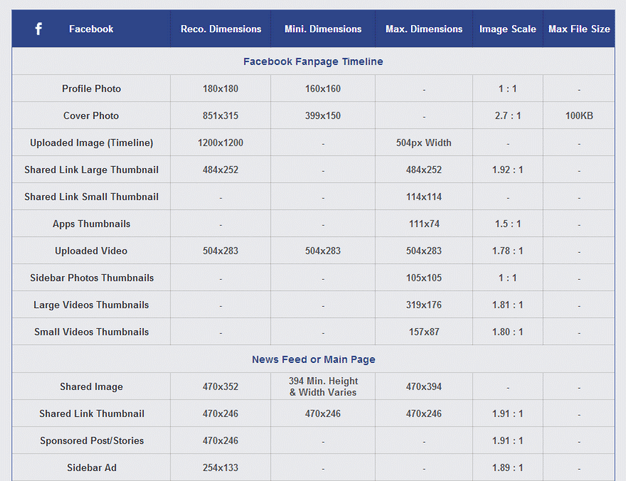
Task: Click the 394 Min. Height & Width Varies cell
Action: (323, 386)
